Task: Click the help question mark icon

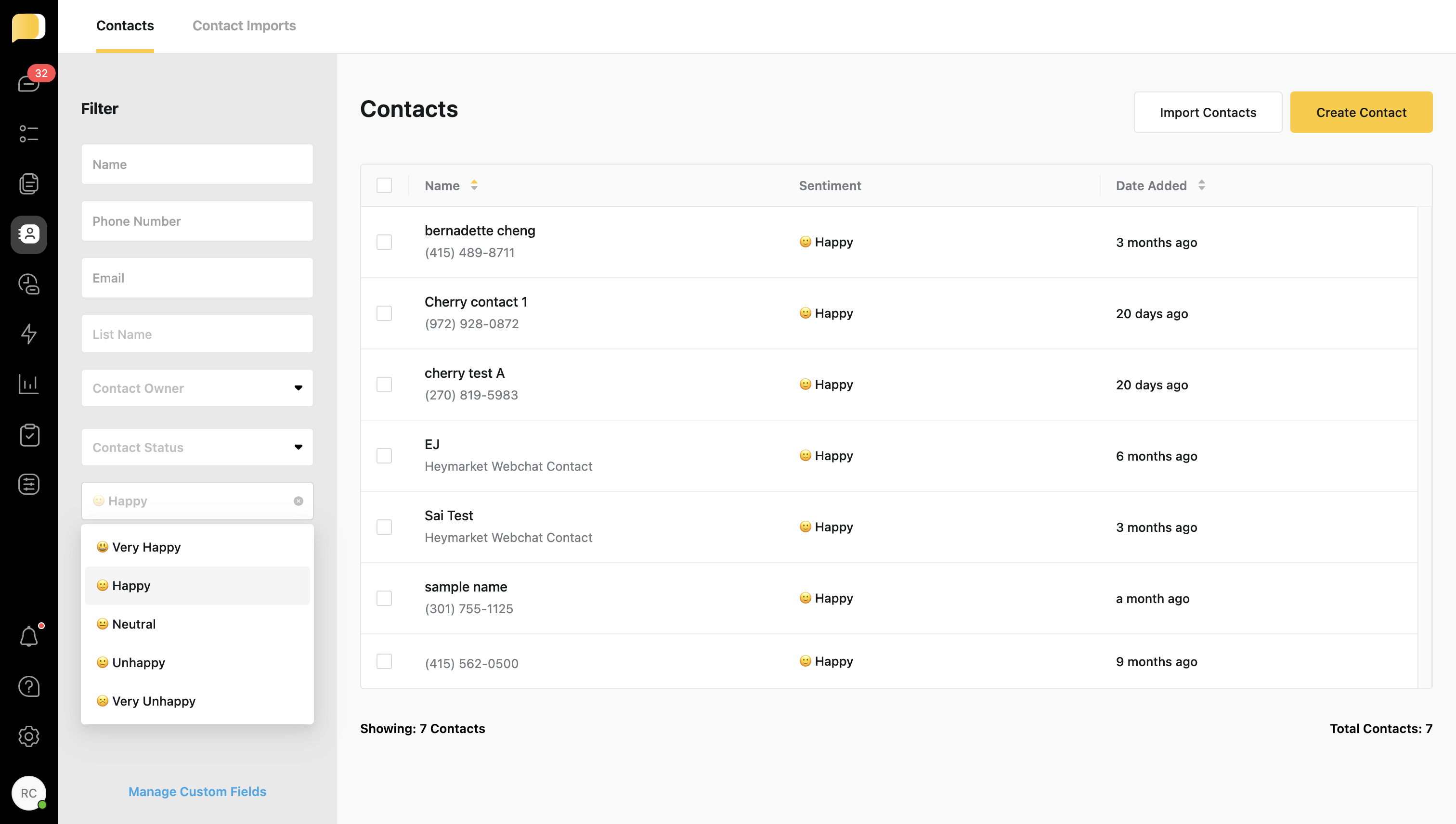Action: [x=28, y=686]
